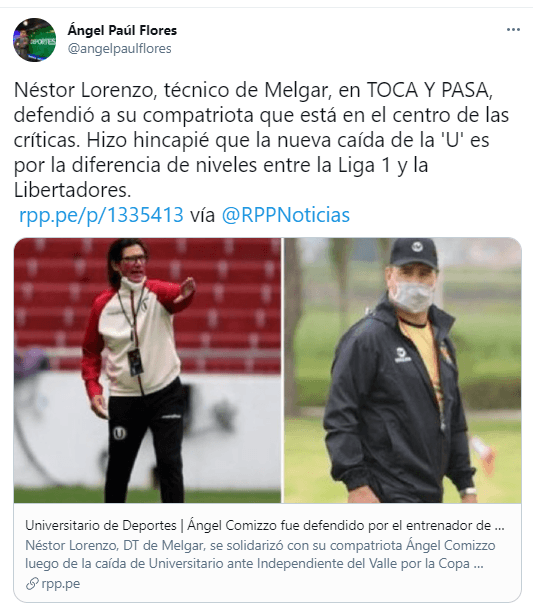Follow the rpp.pe/p/1335413 link

pos(101,214)
